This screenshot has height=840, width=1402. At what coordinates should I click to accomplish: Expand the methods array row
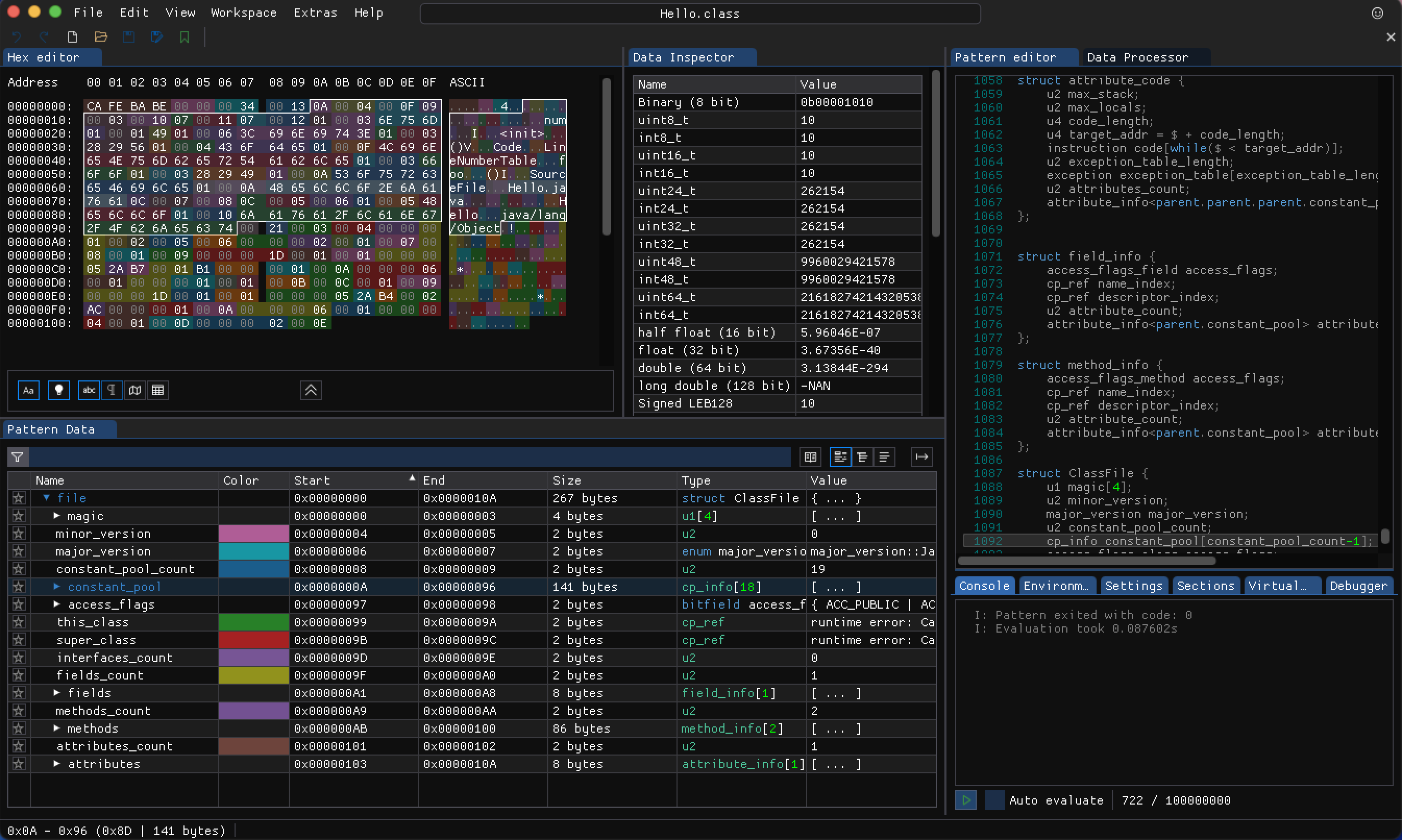57,728
